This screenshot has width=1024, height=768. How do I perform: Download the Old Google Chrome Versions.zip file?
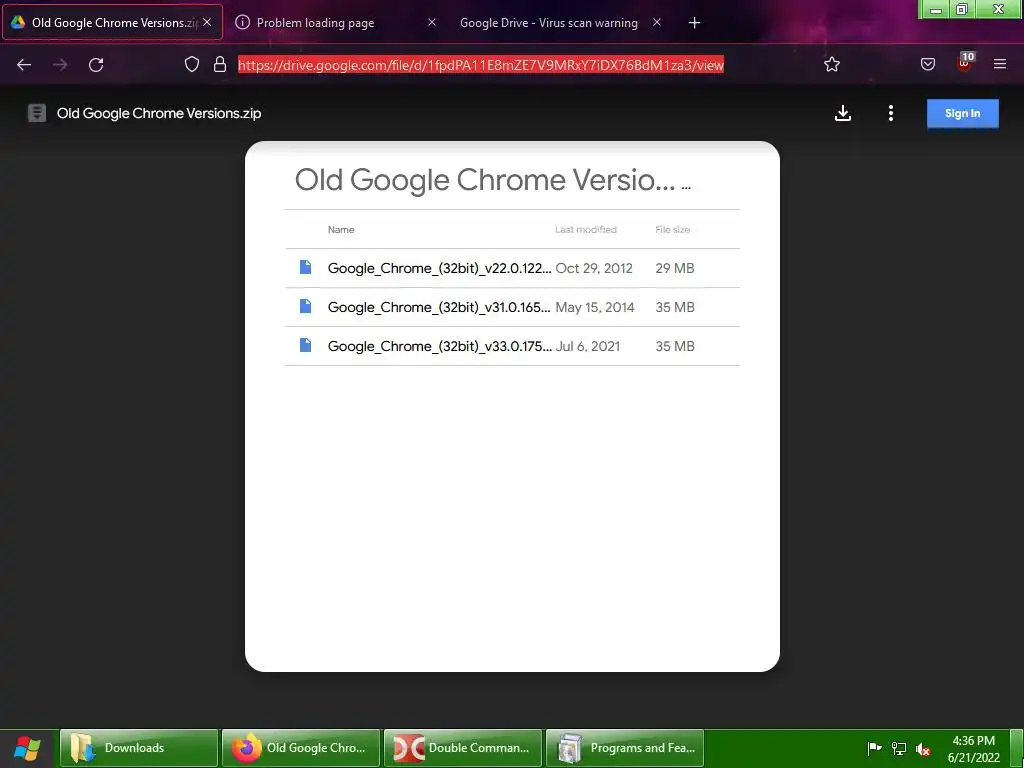[x=842, y=113]
